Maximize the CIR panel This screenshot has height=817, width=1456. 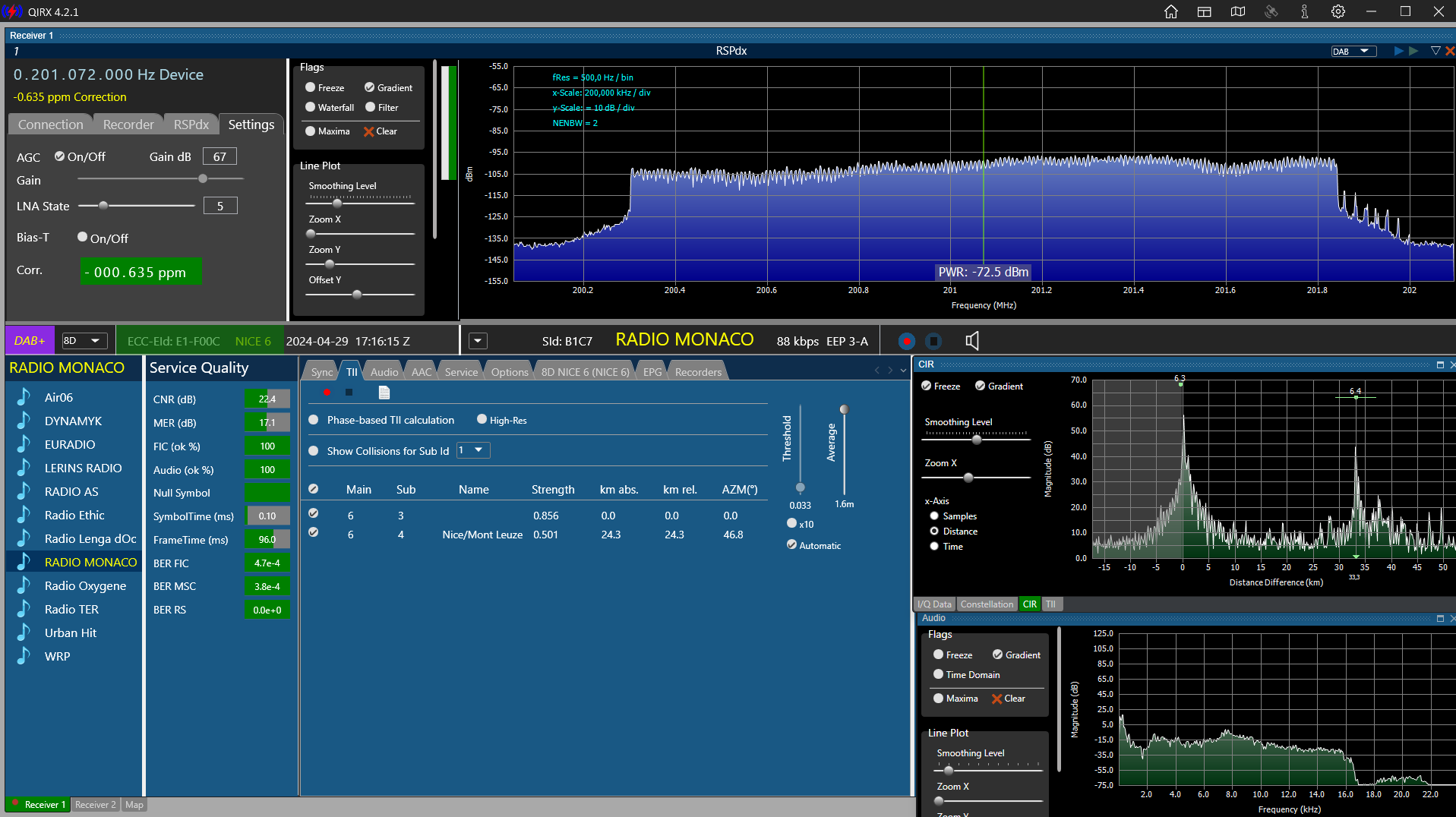tap(1439, 364)
